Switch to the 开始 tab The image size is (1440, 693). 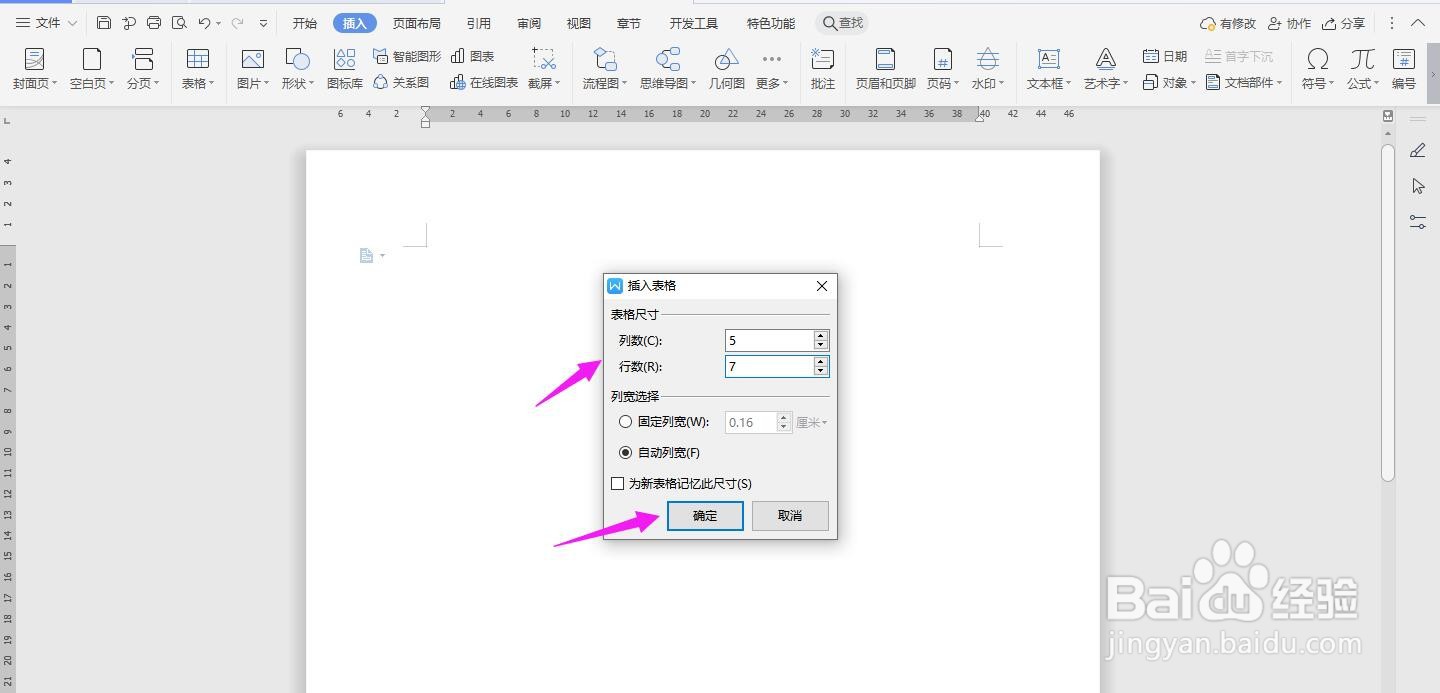tap(304, 23)
